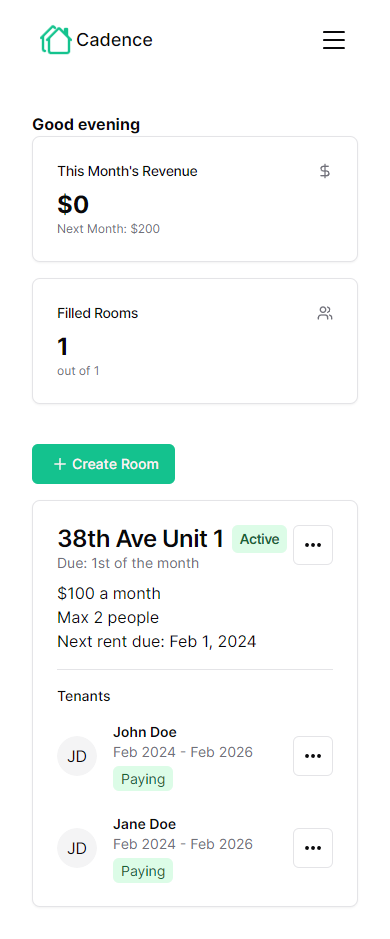Click Jane Doe's JD avatar
This screenshot has height=939, width=390.
(x=77, y=848)
